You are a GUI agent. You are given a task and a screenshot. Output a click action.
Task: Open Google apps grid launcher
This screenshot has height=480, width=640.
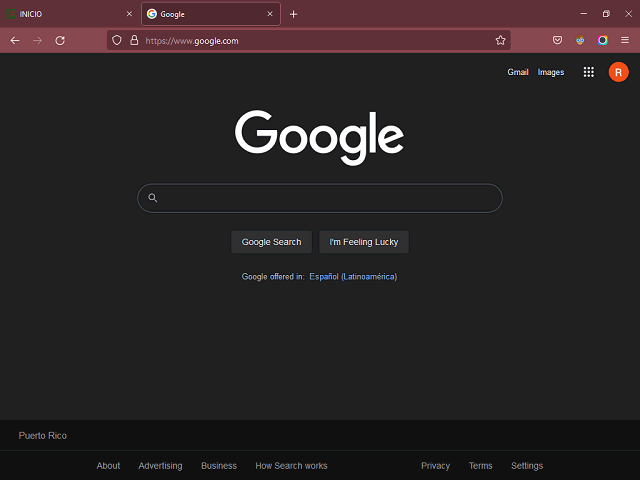pos(589,72)
